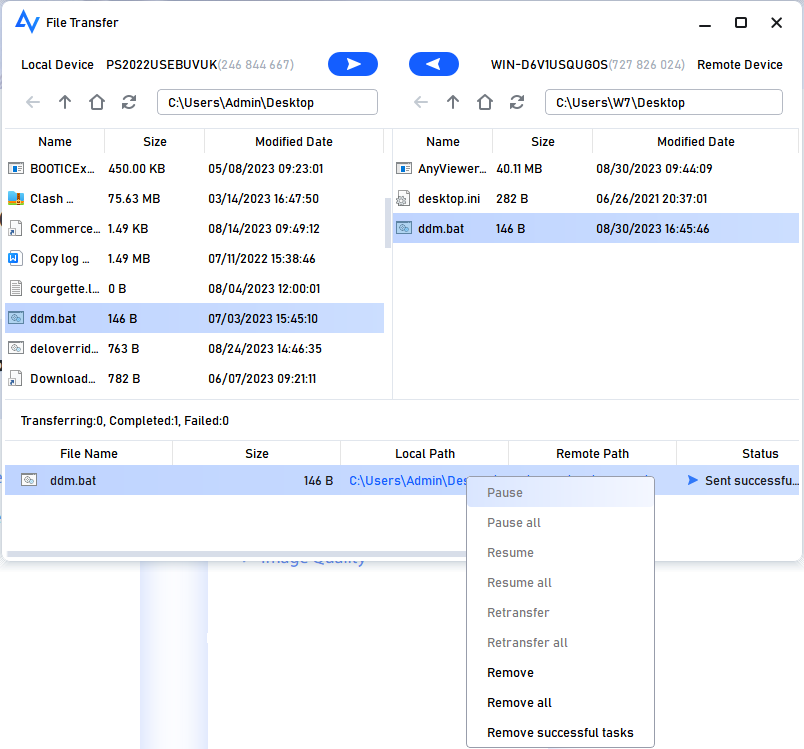Click the ddm.bat icon in transfer list

click(x=29, y=480)
